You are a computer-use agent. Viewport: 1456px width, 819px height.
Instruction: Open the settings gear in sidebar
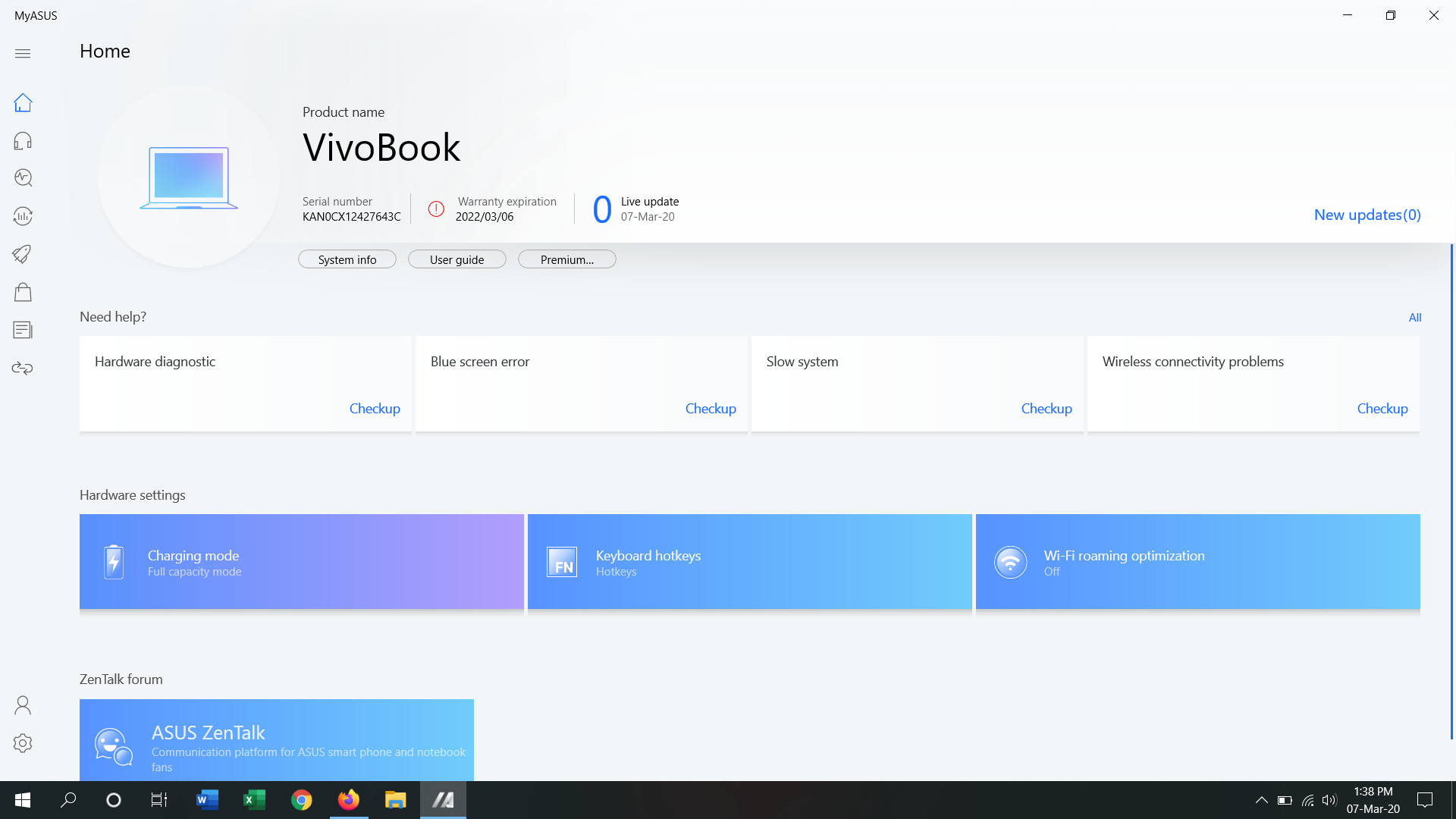(23, 743)
